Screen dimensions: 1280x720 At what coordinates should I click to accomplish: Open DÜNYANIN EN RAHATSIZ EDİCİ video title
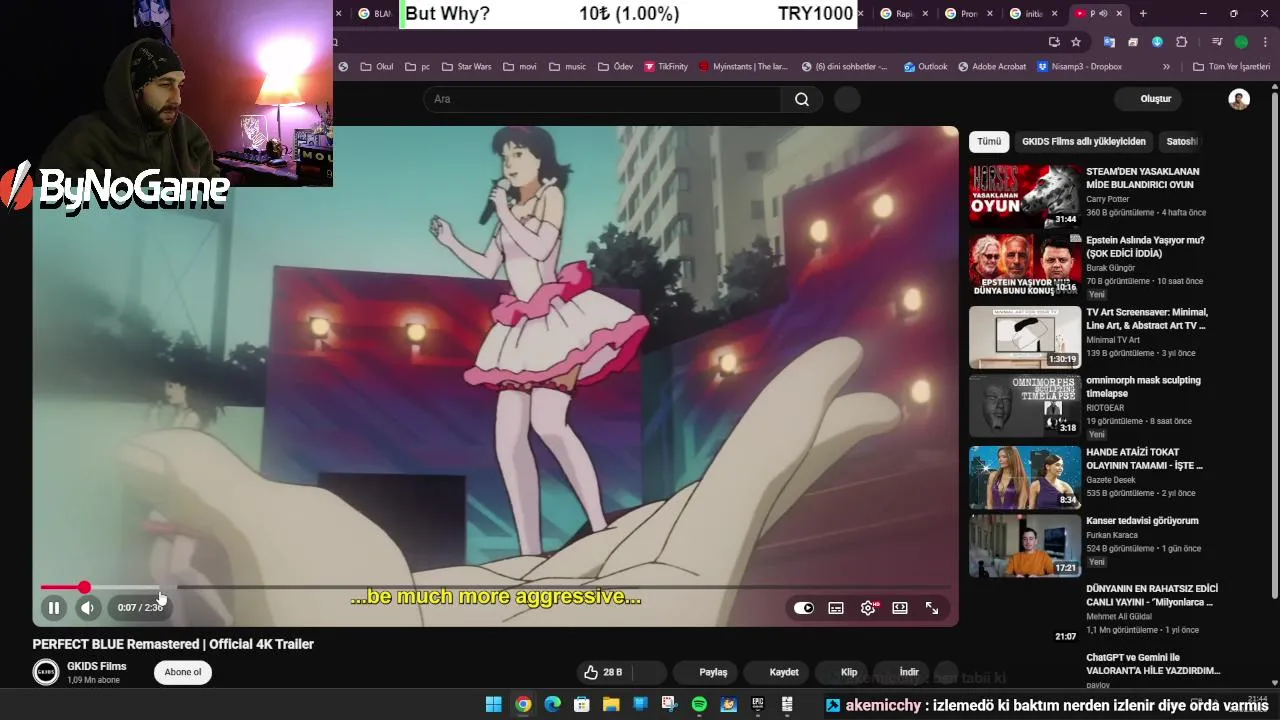1152,595
